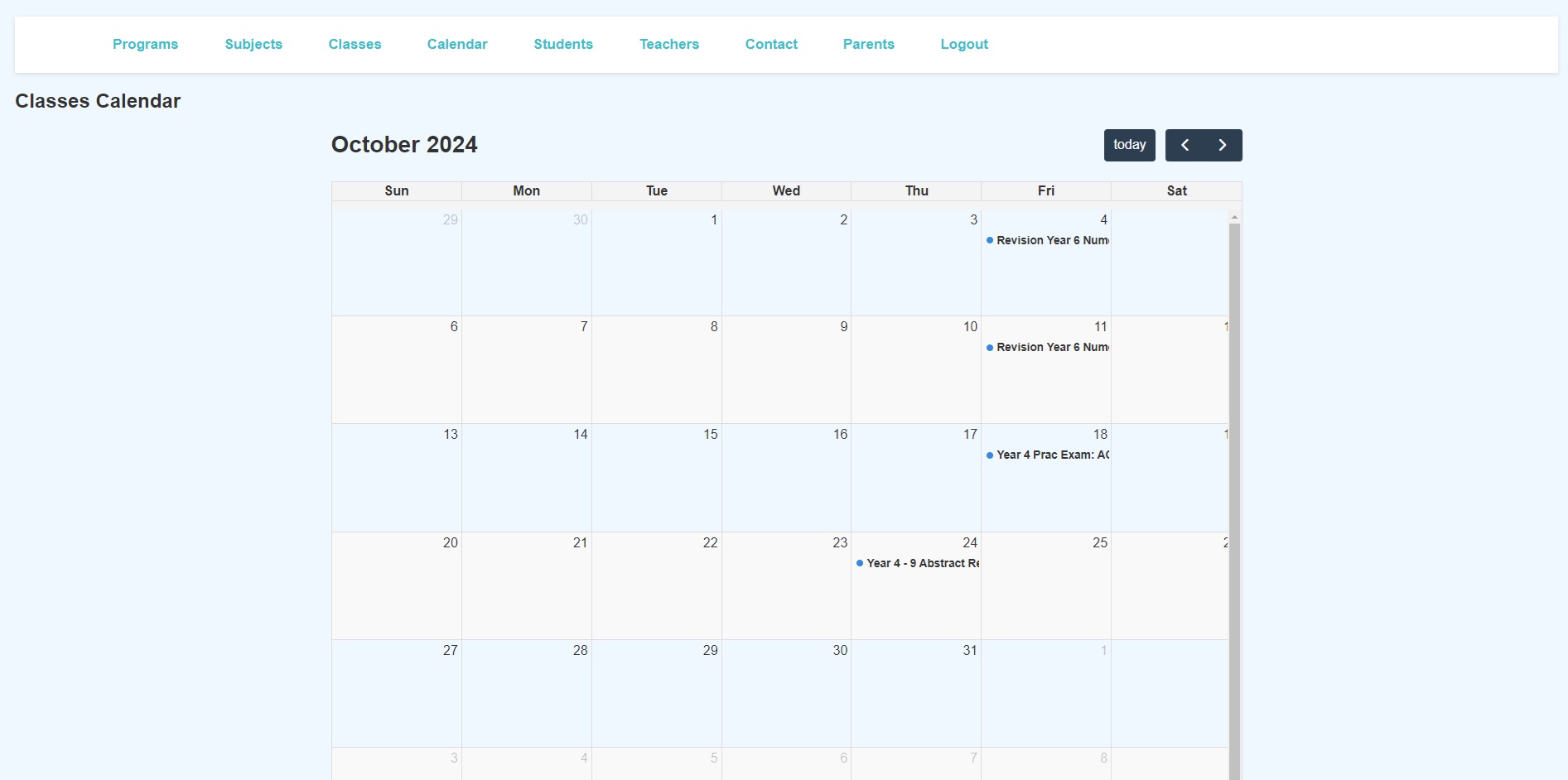Open the Parents page

(x=868, y=44)
